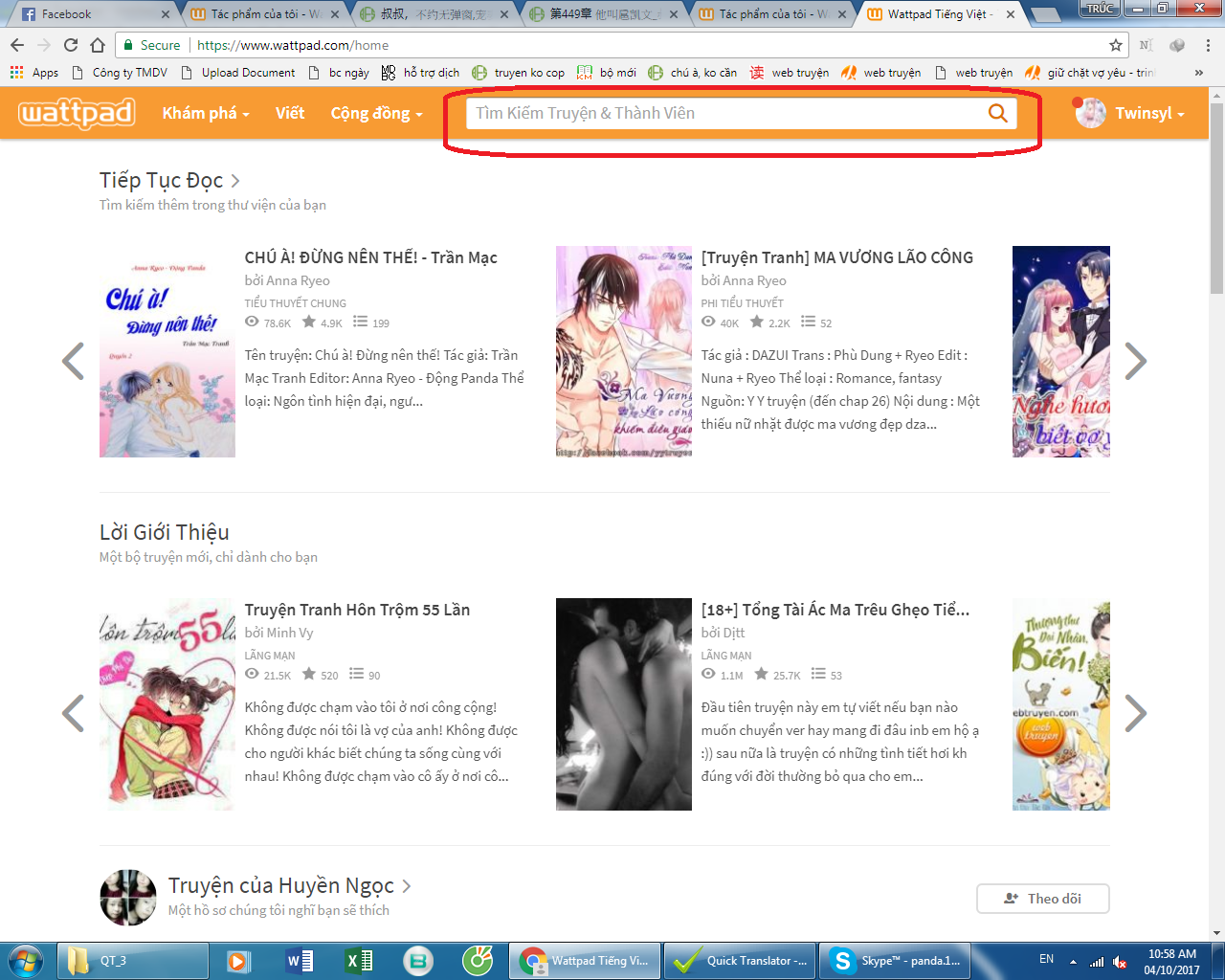
Task: Click the orange search magnifier icon
Action: (x=997, y=113)
